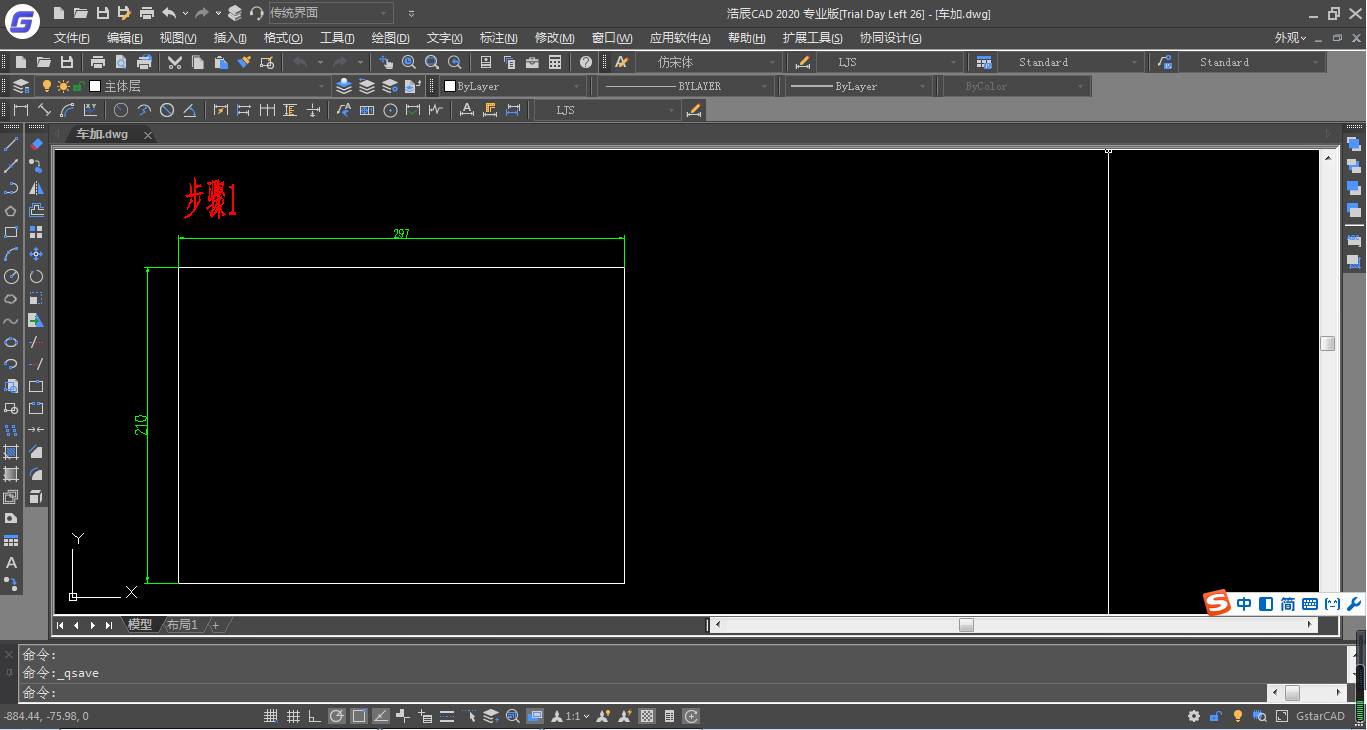The height and width of the screenshot is (730, 1367).
Task: Toggle snap mode in status bar
Action: point(271,716)
